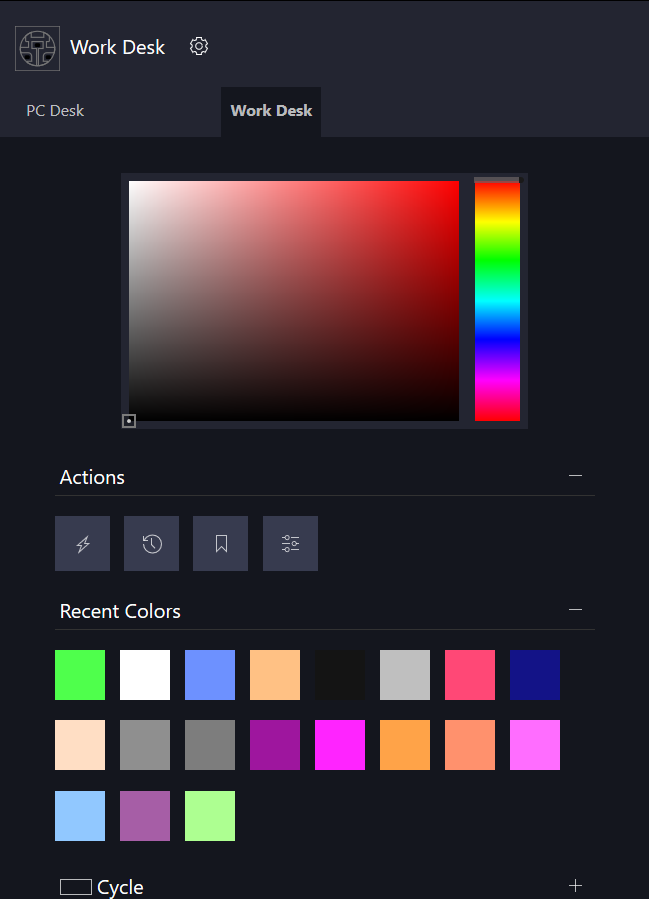The height and width of the screenshot is (899, 649).
Task: Click the bookmark action button
Action: click(x=221, y=544)
